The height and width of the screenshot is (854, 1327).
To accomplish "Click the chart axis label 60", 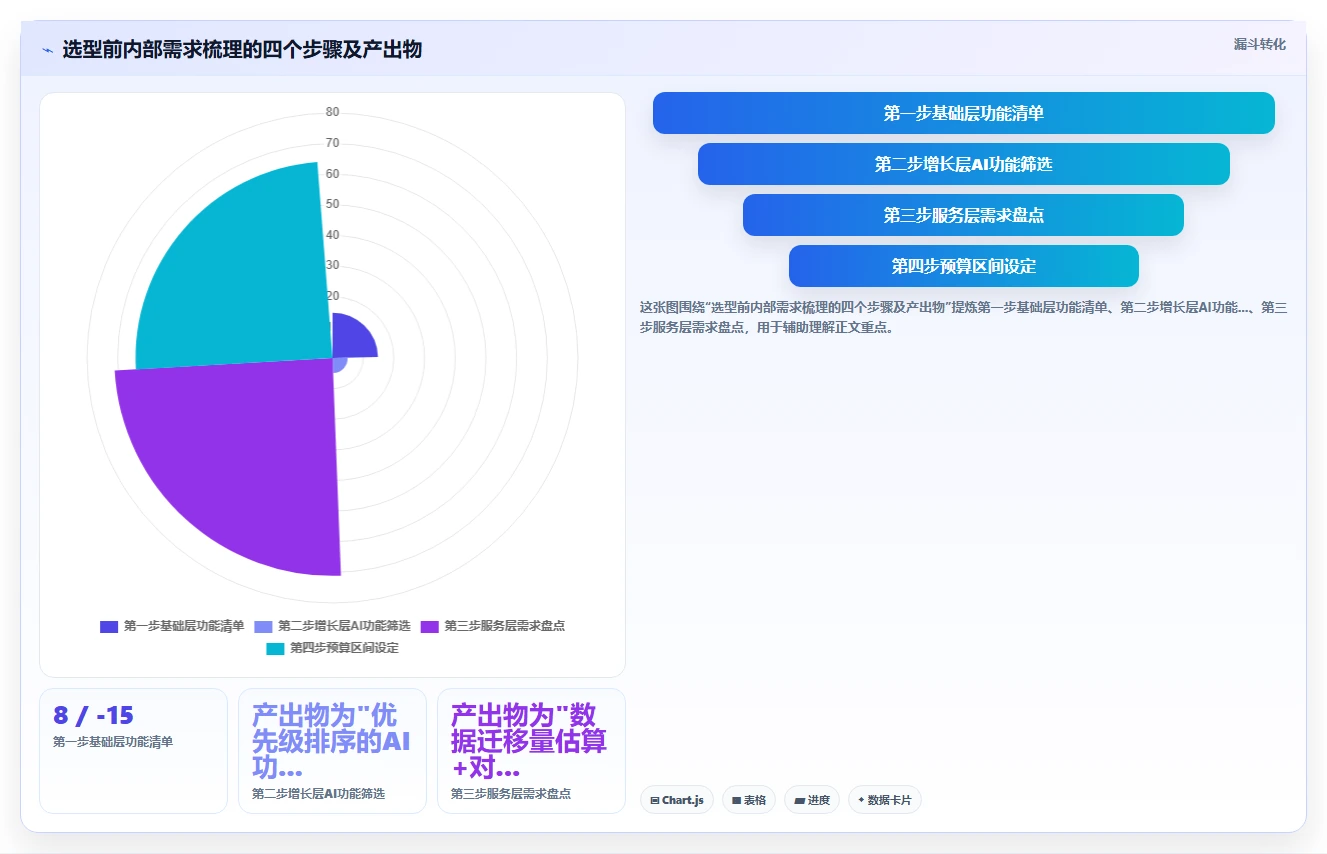I will 332,174.
